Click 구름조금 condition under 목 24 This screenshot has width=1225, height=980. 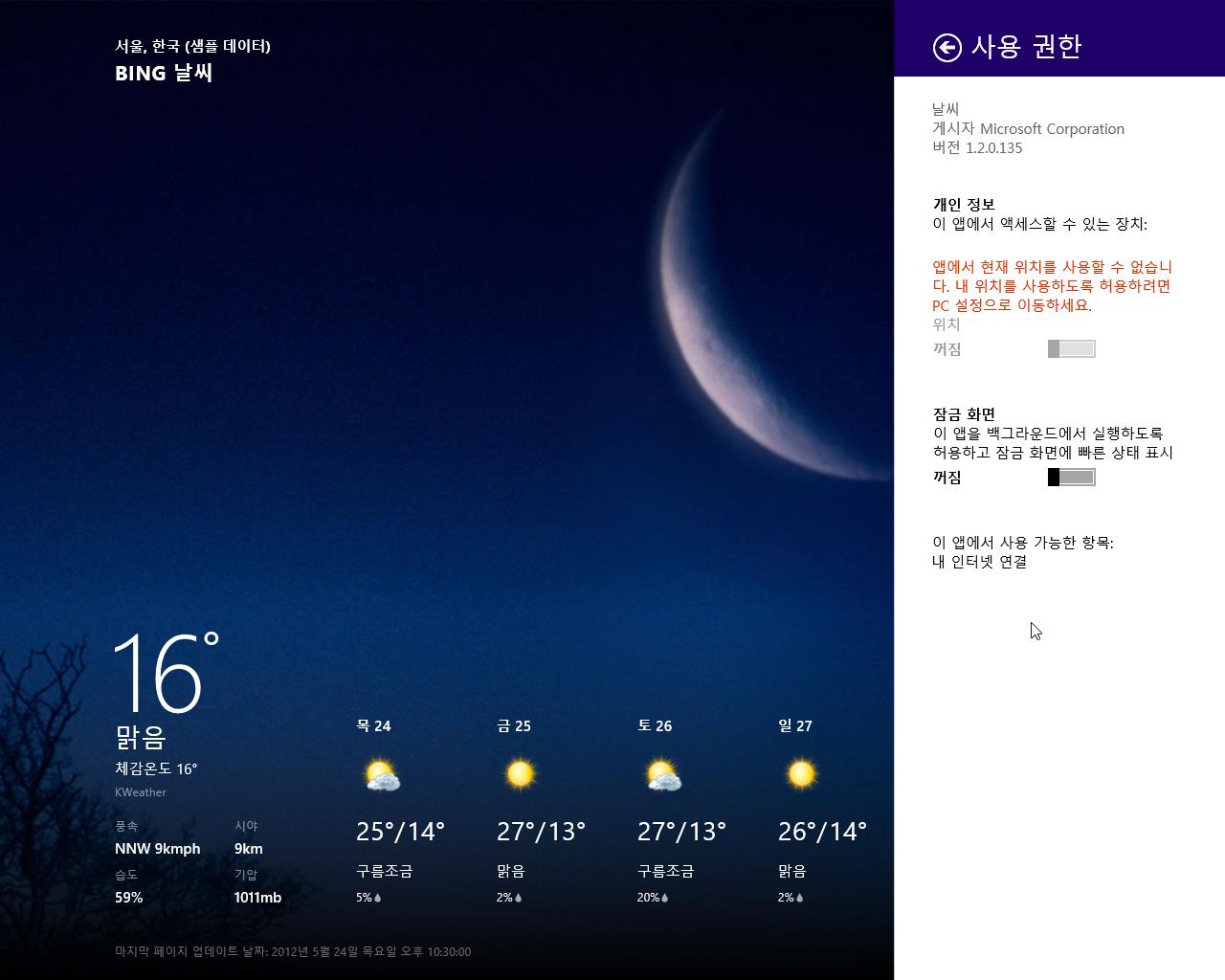click(x=385, y=872)
